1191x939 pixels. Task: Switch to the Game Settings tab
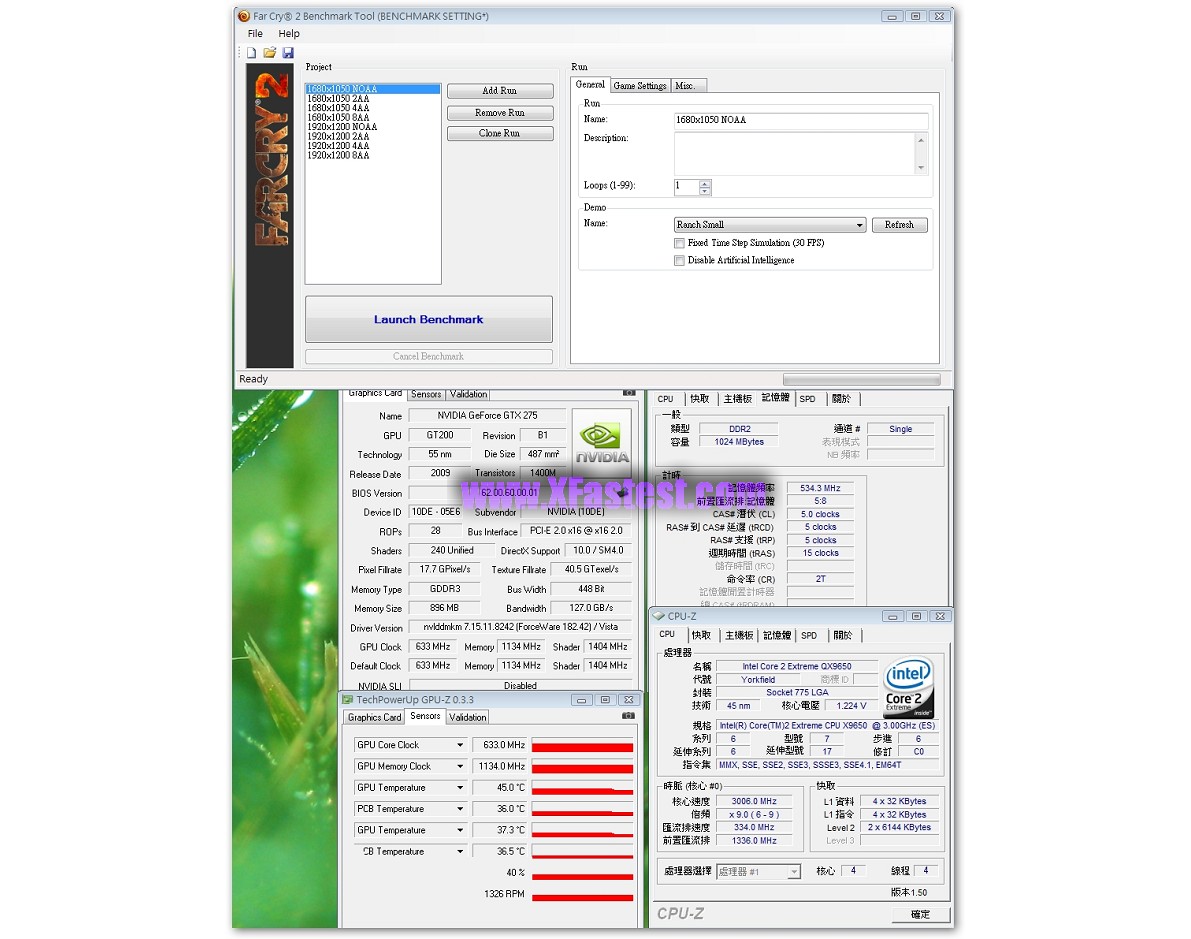click(639, 86)
